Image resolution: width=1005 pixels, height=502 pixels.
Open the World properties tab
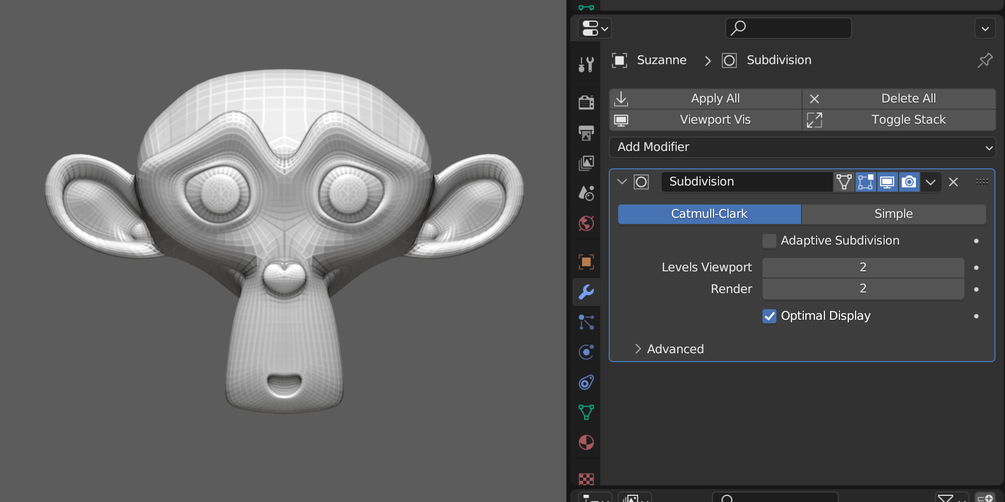tap(586, 223)
